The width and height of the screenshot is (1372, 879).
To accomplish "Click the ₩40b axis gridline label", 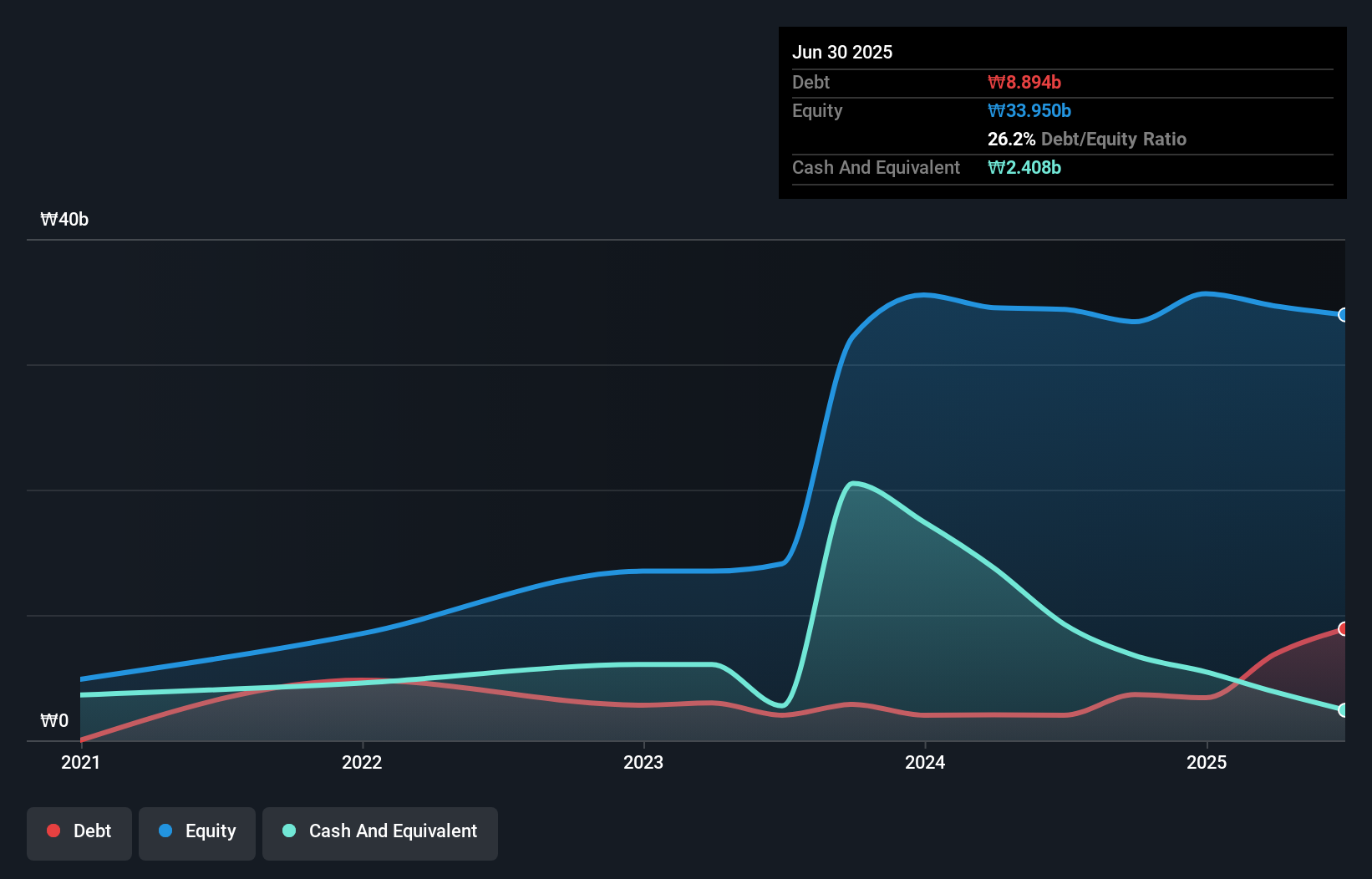I will point(64,219).
